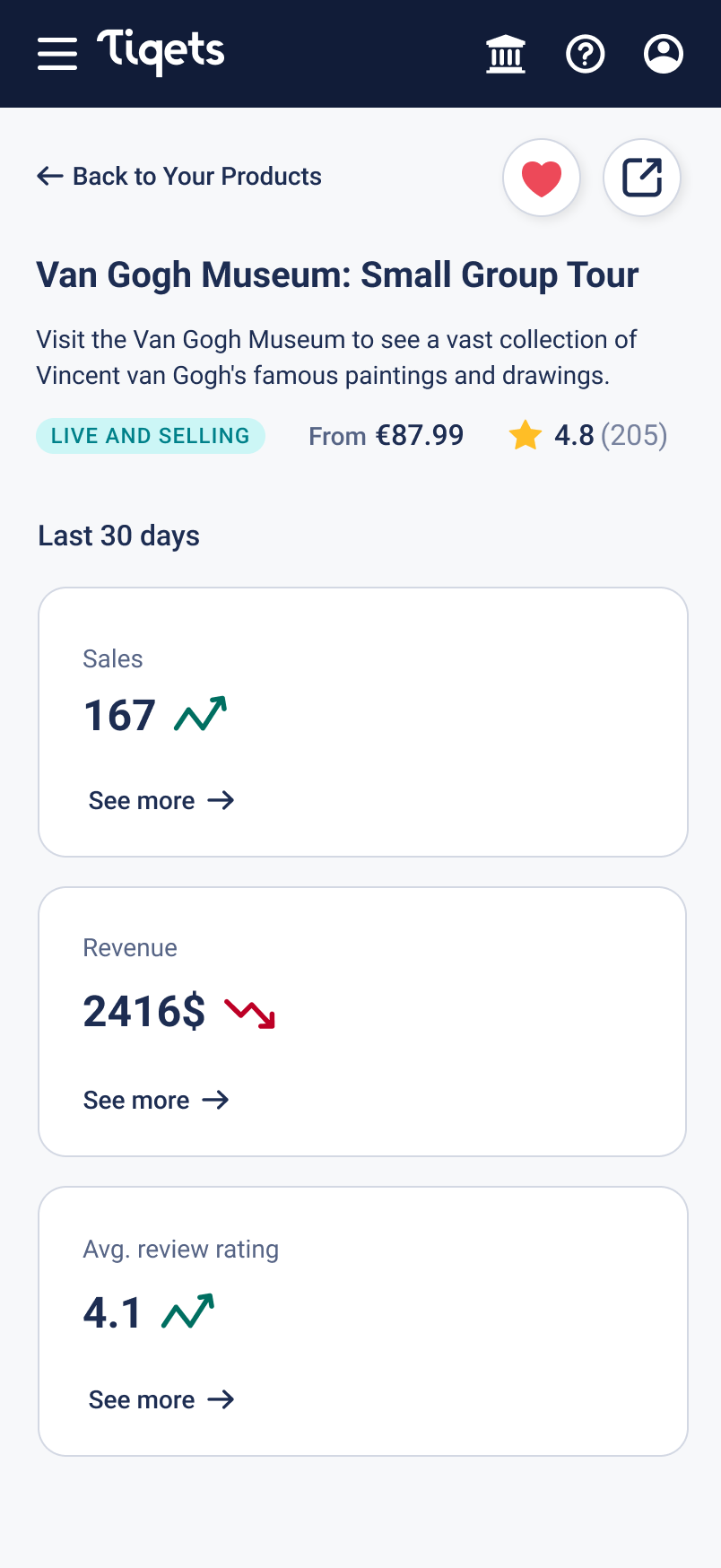The width and height of the screenshot is (721, 1568).
Task: Open the help question mark icon
Action: point(586,54)
